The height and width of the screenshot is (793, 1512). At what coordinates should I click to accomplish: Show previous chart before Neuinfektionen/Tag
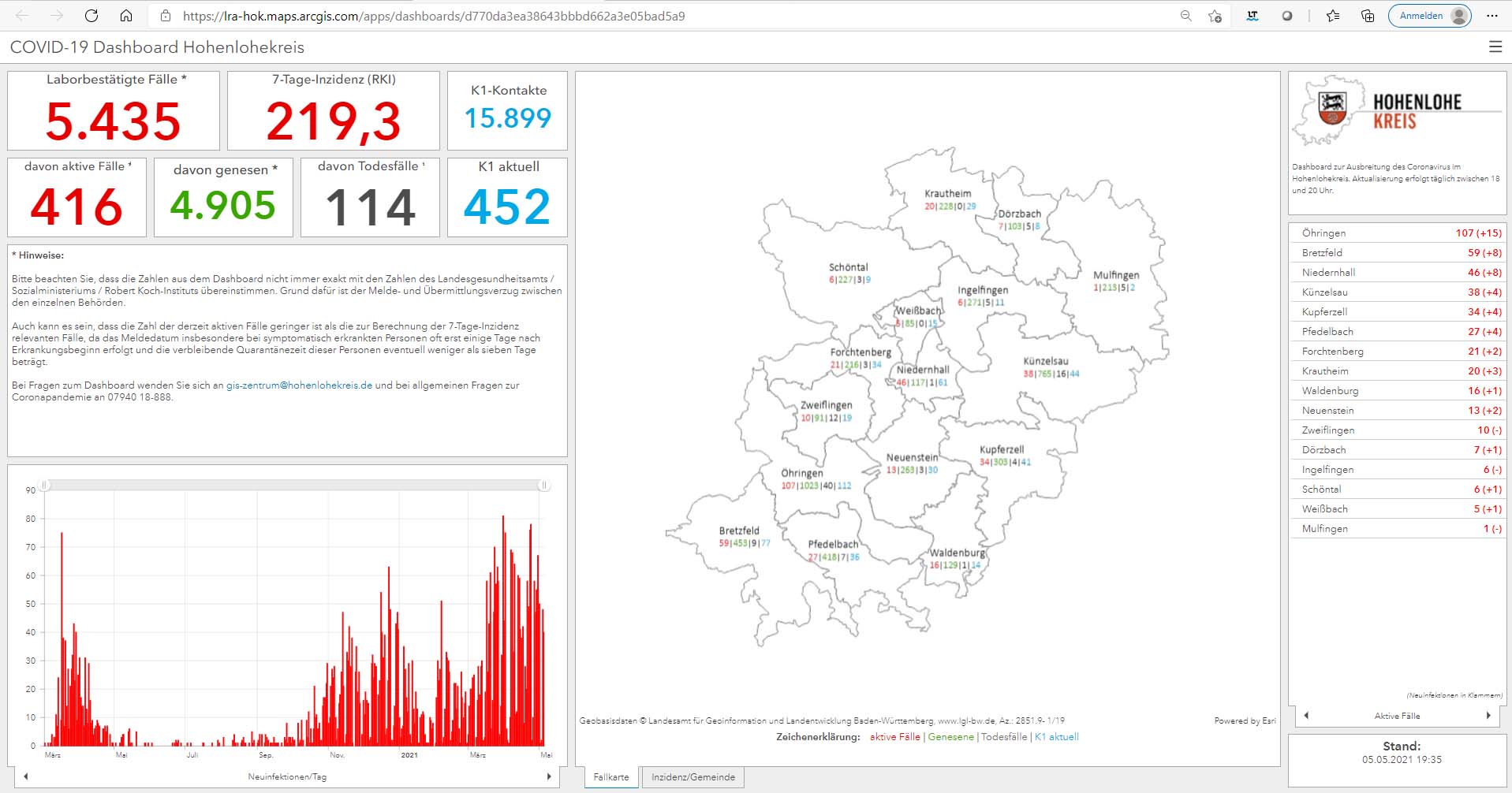point(26,776)
